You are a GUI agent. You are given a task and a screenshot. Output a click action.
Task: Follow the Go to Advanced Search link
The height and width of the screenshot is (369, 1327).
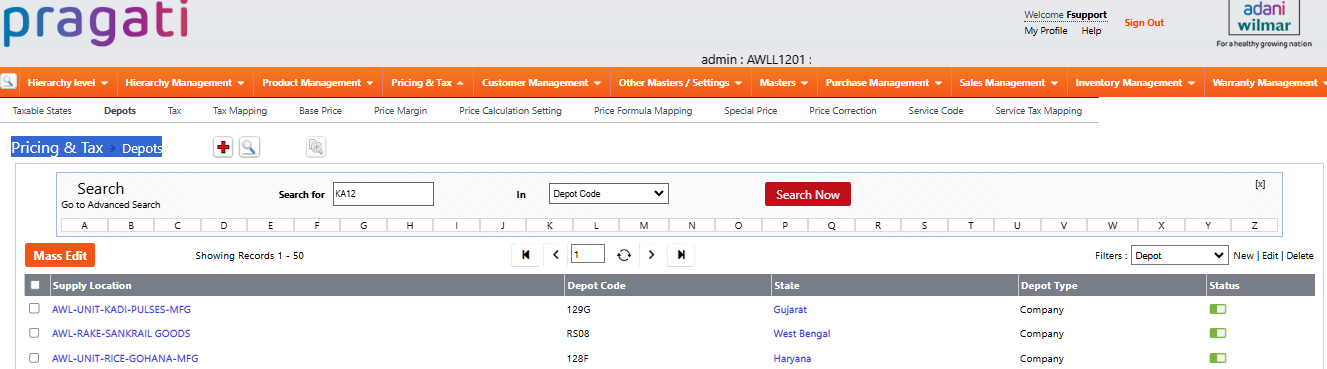tap(111, 205)
